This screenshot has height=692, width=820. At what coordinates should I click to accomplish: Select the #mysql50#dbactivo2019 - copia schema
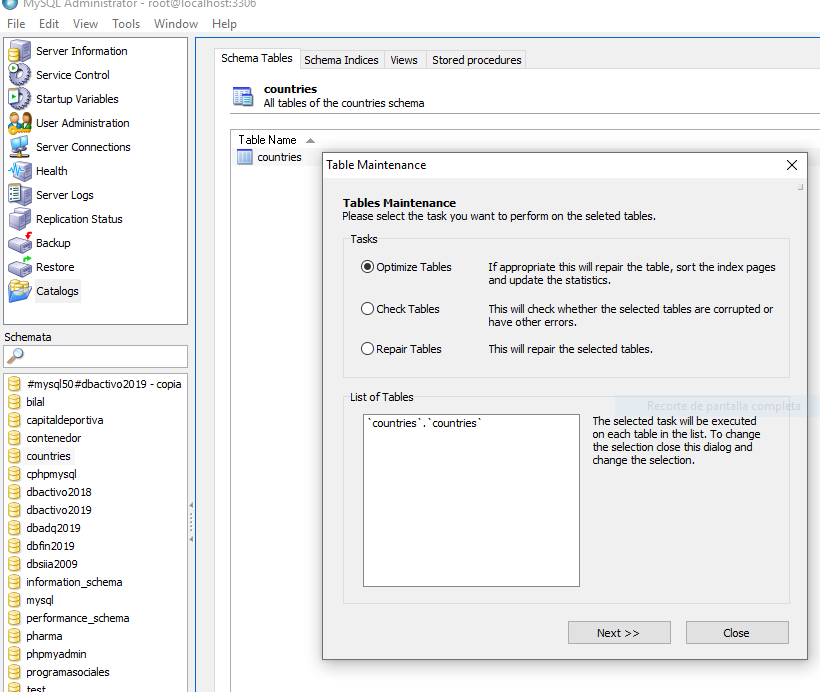tap(104, 384)
